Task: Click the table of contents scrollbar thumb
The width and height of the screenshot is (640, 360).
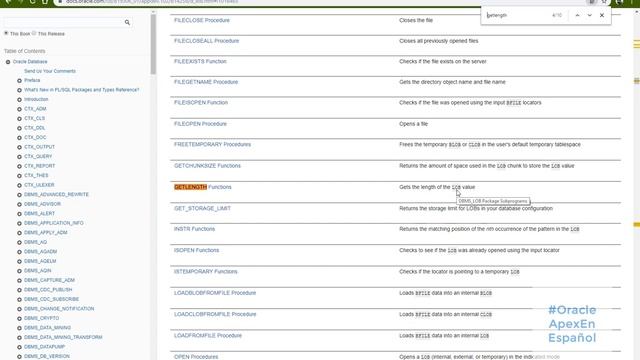Action: tap(153, 44)
